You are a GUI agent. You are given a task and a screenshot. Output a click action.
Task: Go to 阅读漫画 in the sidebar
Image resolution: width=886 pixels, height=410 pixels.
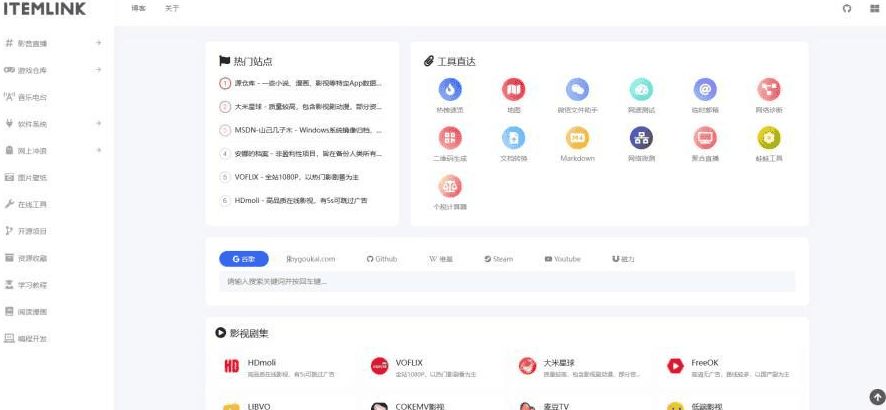click(25, 312)
